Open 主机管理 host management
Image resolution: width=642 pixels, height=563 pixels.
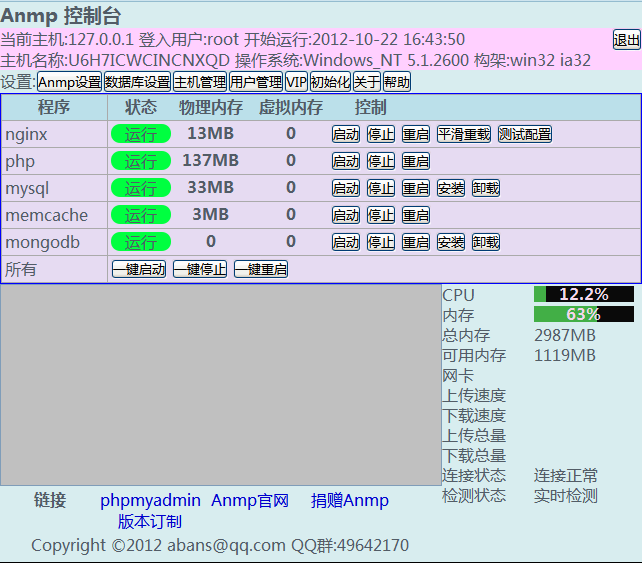coord(200,82)
